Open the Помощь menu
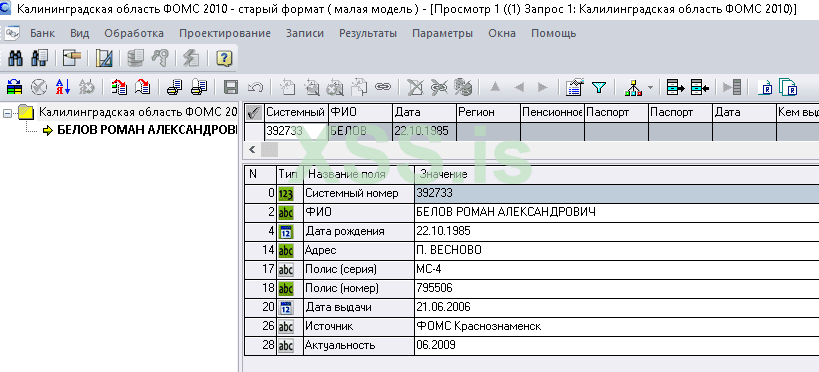The width and height of the screenshot is (819, 372). pos(554,33)
